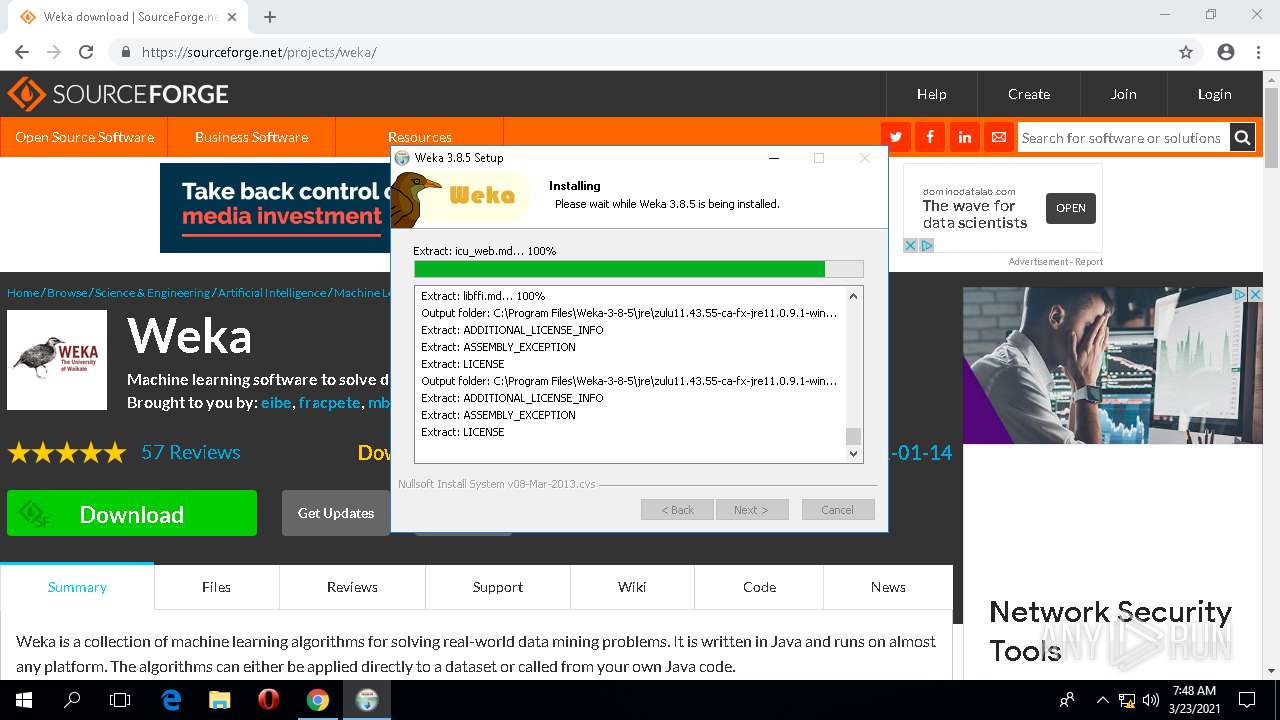Screen dimensions: 1280x720
Task: Open the Chrome three-dot menu
Action: tap(1258, 52)
